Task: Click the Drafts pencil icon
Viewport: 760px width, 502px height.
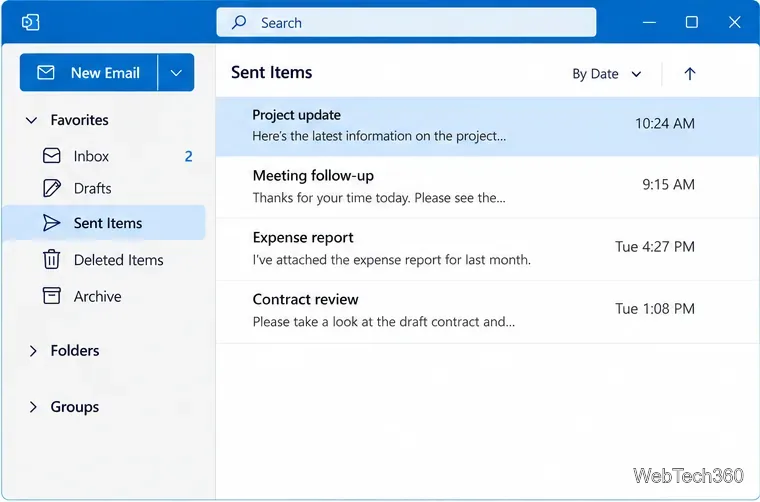Action: pos(52,188)
